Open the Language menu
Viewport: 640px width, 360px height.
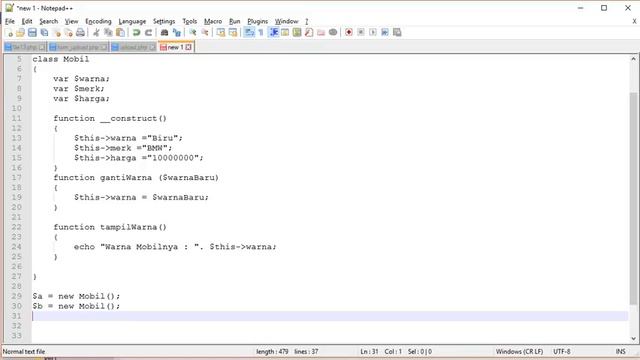[x=132, y=21]
